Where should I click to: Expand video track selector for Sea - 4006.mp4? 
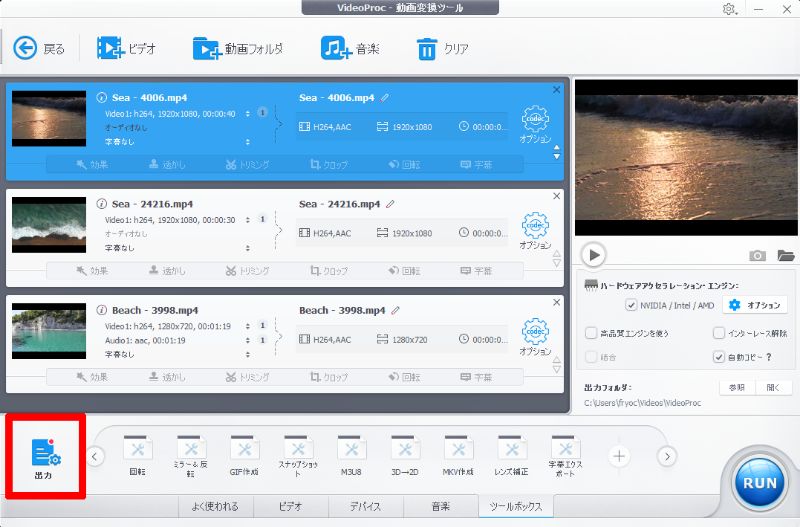[x=247, y=113]
